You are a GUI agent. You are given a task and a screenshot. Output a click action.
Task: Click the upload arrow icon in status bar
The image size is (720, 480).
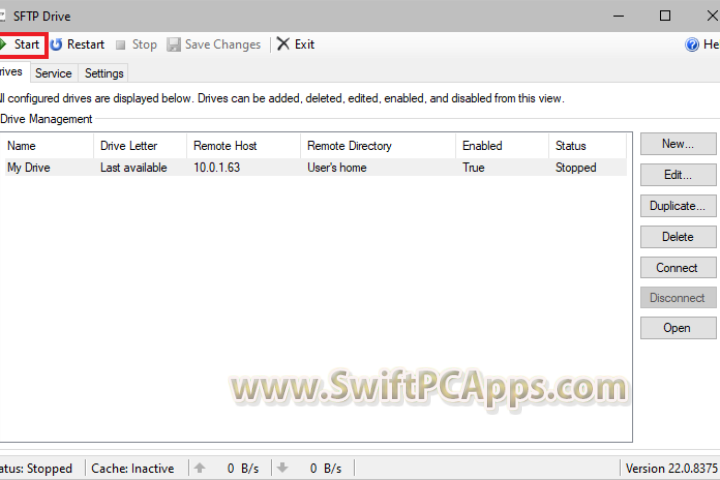(200, 468)
